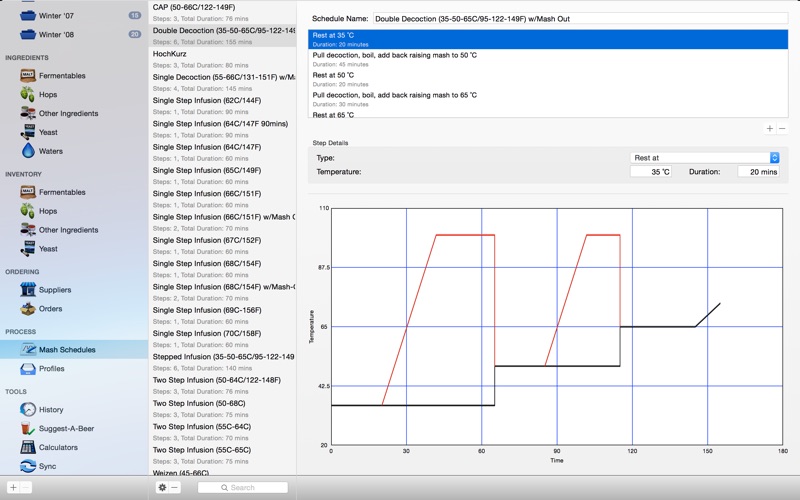Add a new mash step with plus button
This screenshot has height=500, width=800.
pos(769,129)
